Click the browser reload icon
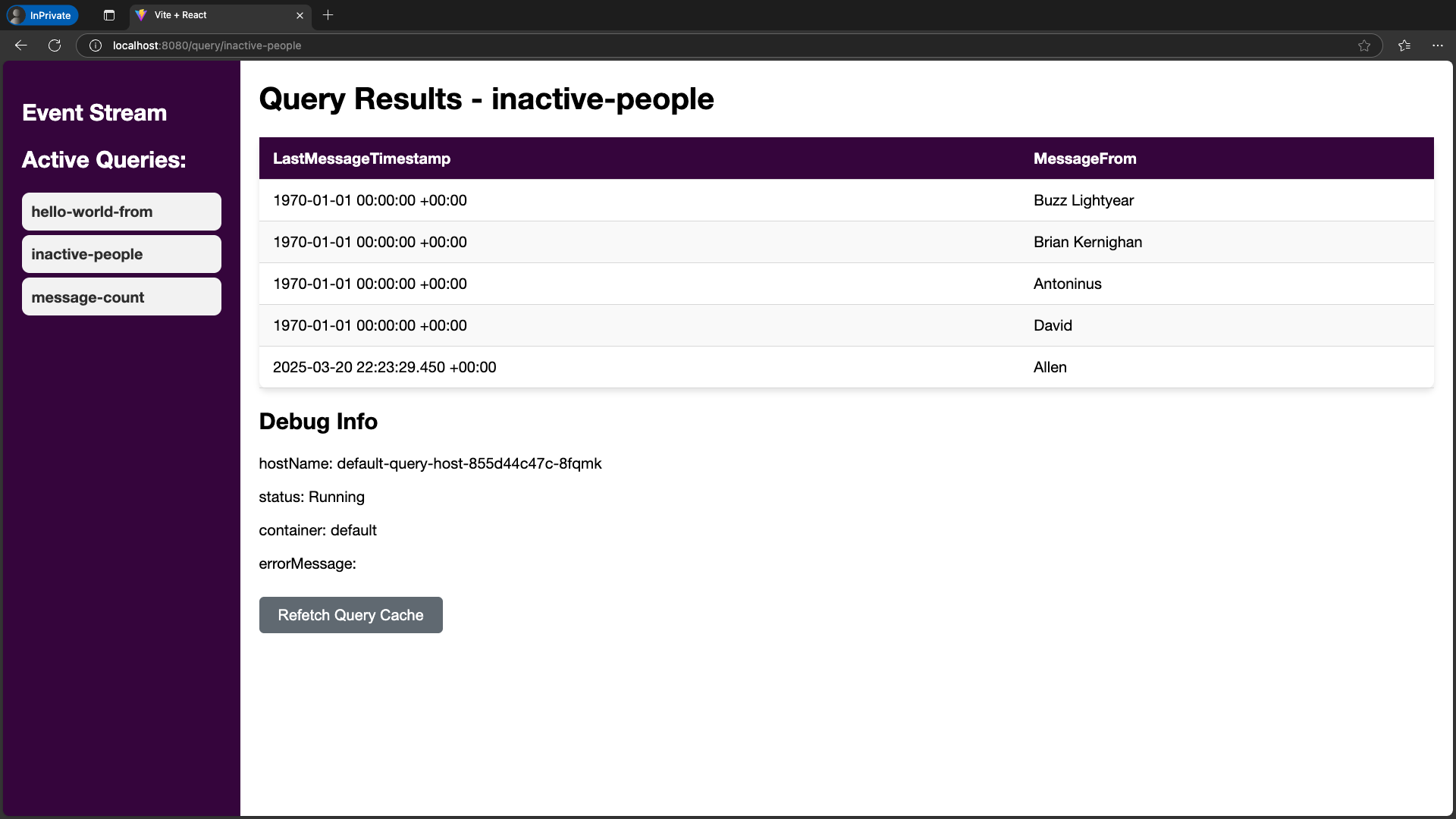The width and height of the screenshot is (1456, 819). (x=54, y=45)
